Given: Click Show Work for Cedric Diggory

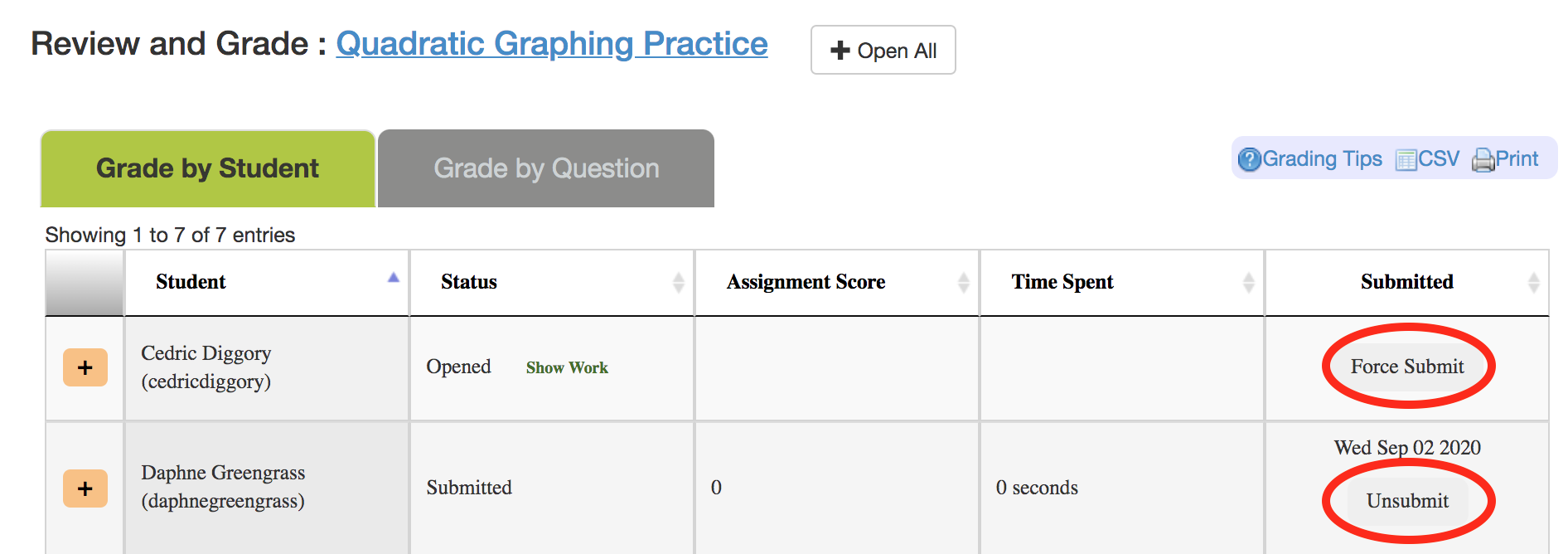Looking at the screenshot, I should coord(567,367).
